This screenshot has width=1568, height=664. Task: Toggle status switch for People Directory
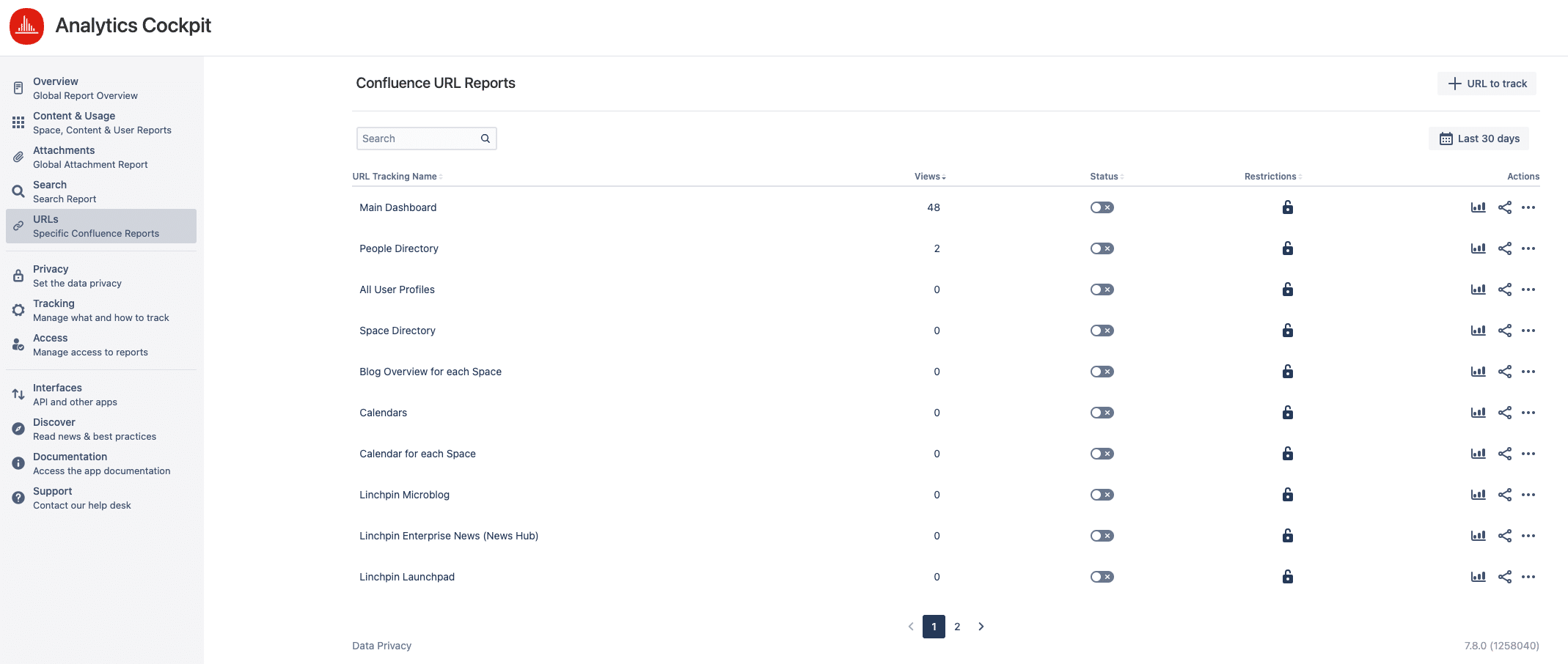[1102, 248]
